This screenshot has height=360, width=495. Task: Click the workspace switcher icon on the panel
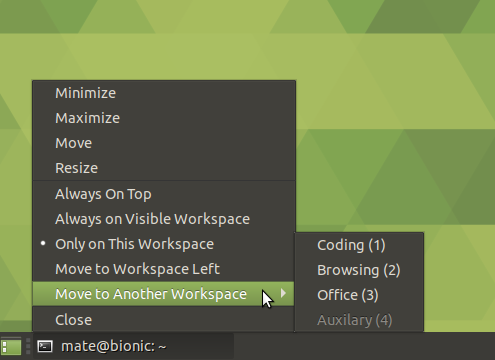pyautogui.click(x=11, y=346)
